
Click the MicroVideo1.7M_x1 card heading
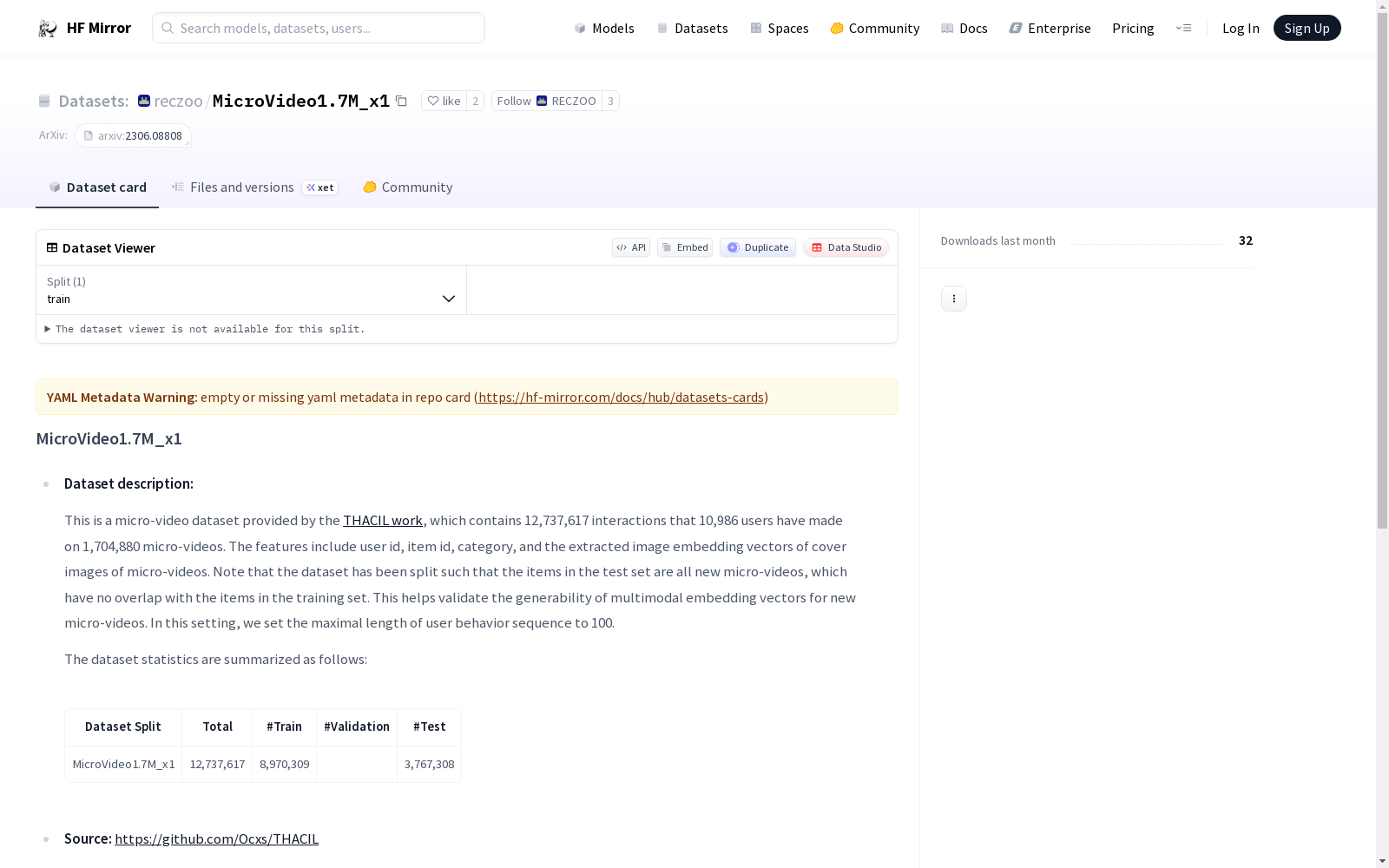pos(109,439)
